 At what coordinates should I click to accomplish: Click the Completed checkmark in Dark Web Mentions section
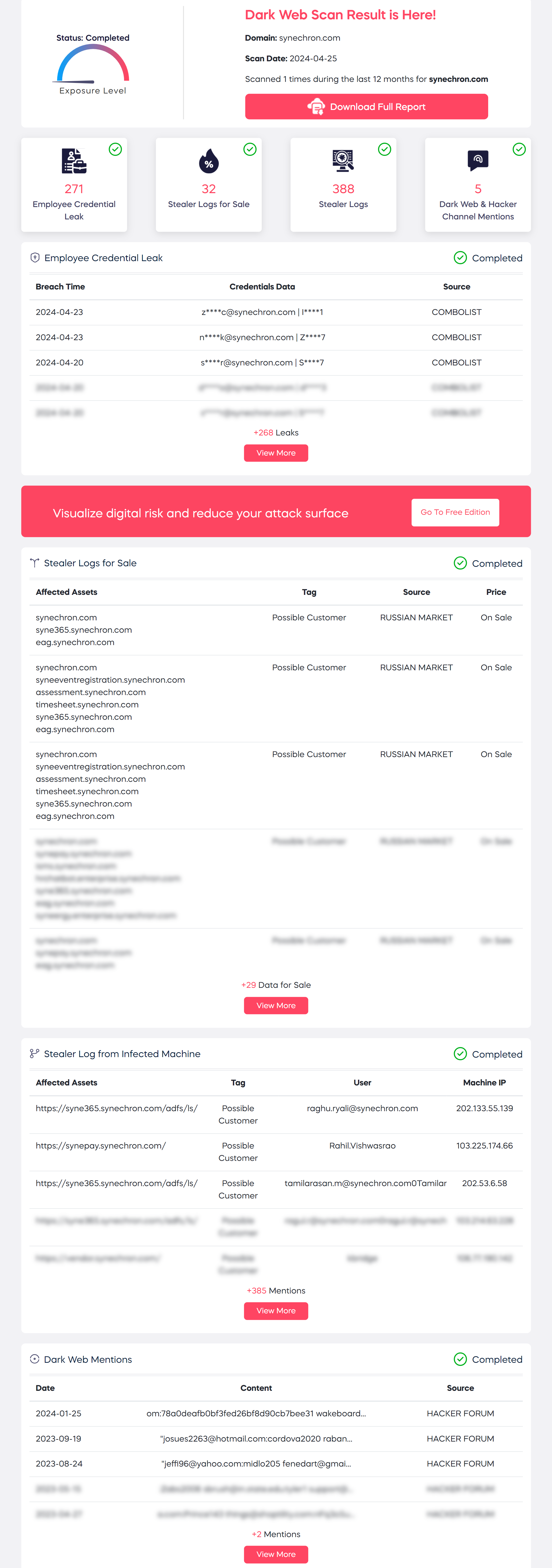pos(460,1359)
